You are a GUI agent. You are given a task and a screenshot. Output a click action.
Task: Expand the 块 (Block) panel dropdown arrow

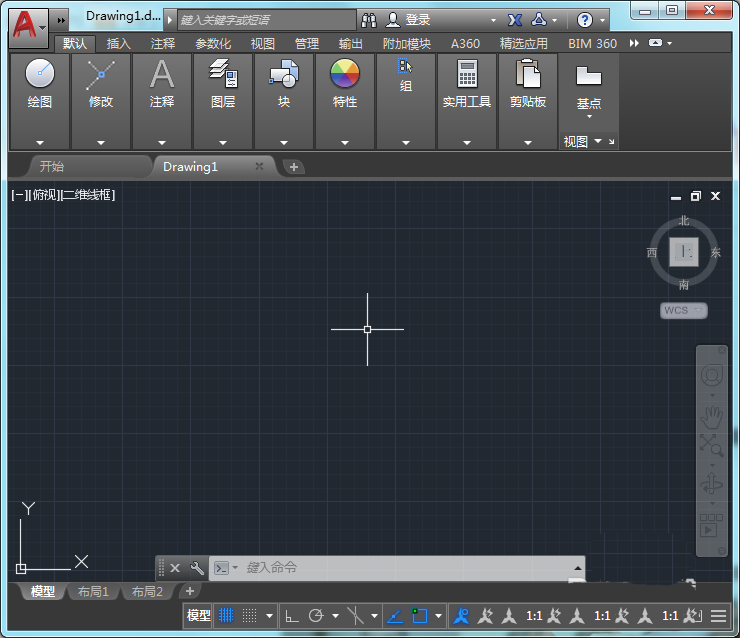point(284,143)
